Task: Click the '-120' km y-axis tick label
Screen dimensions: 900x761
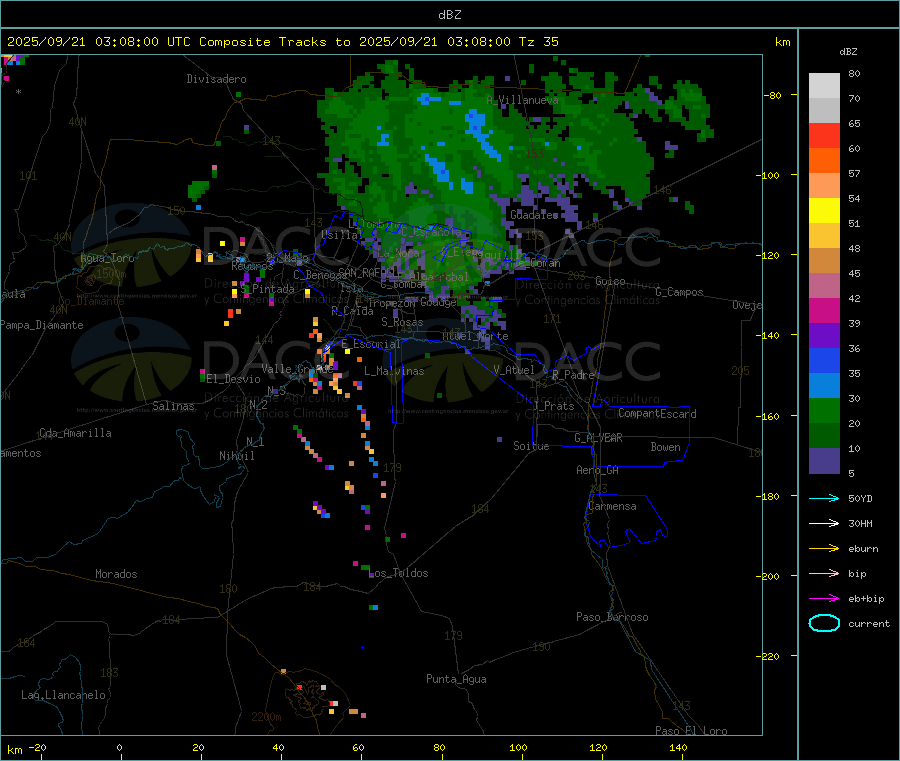Action: tap(767, 255)
